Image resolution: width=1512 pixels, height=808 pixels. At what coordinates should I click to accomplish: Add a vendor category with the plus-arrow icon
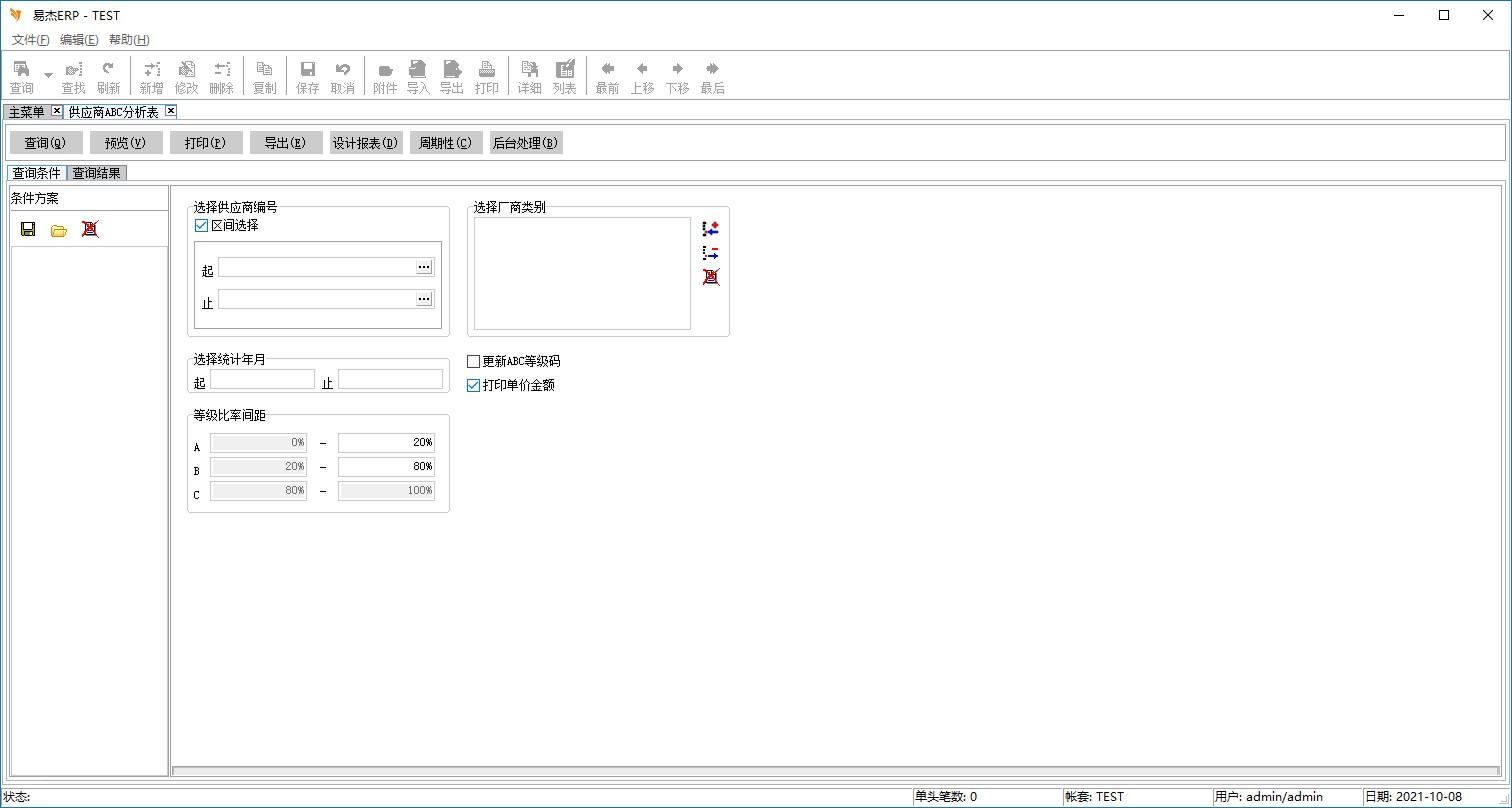tap(711, 229)
